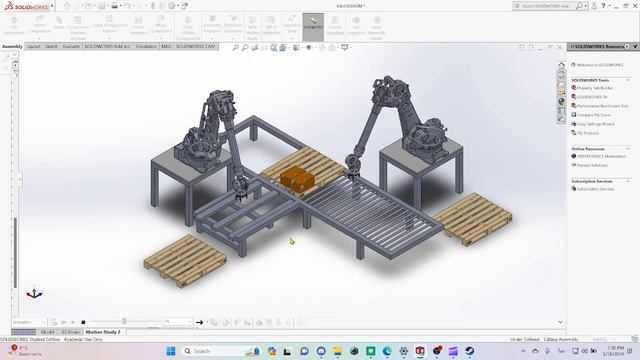The width and height of the screenshot is (640, 360).
Task: Click the highlighted Instant3D tool
Action: point(313,27)
